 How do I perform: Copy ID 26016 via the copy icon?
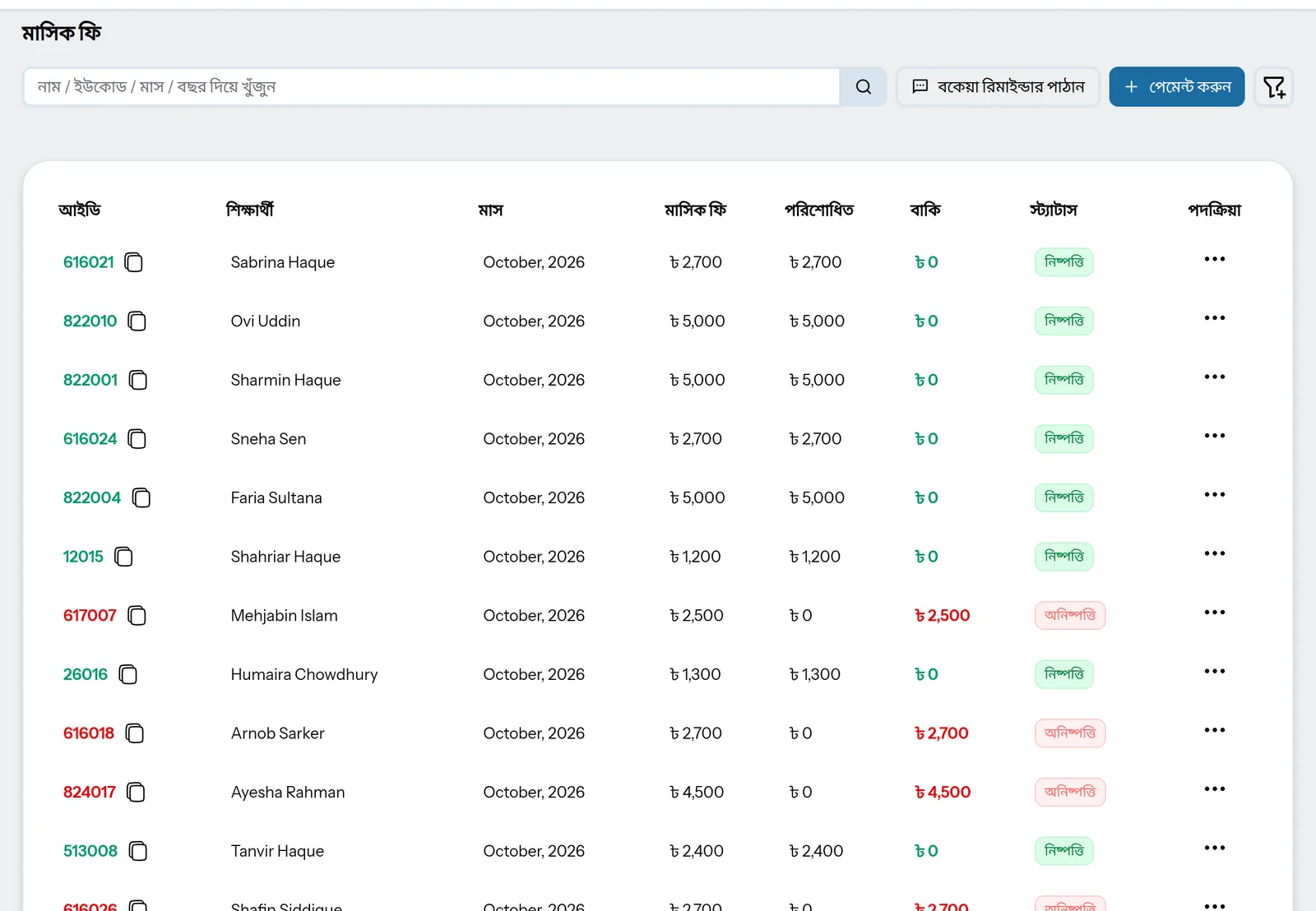(127, 675)
